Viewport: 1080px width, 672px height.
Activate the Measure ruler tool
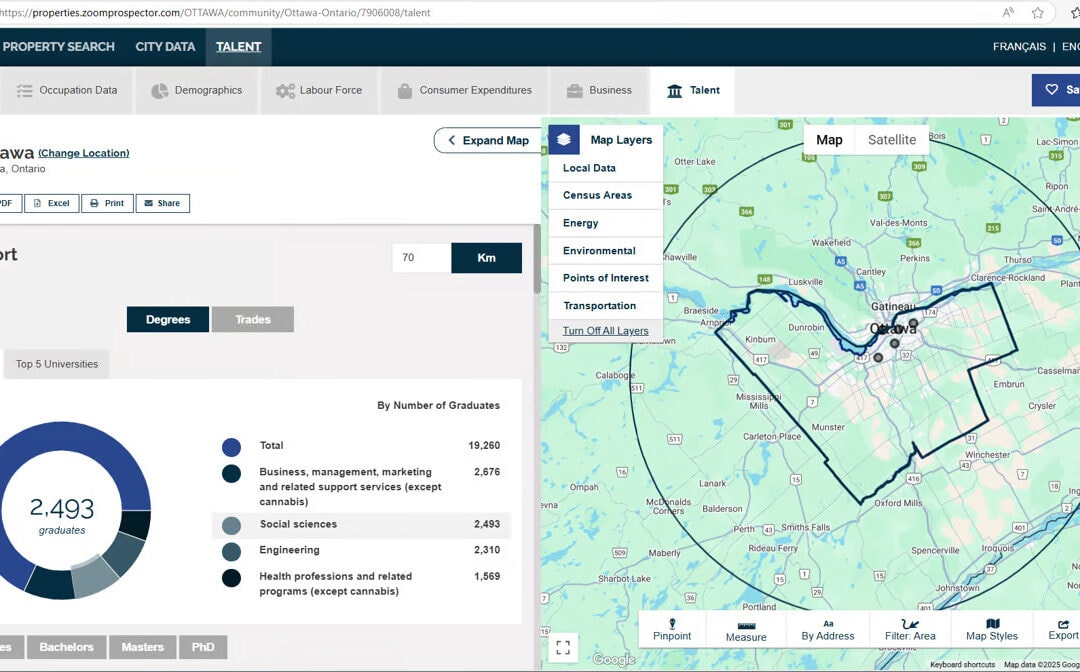[x=746, y=630]
